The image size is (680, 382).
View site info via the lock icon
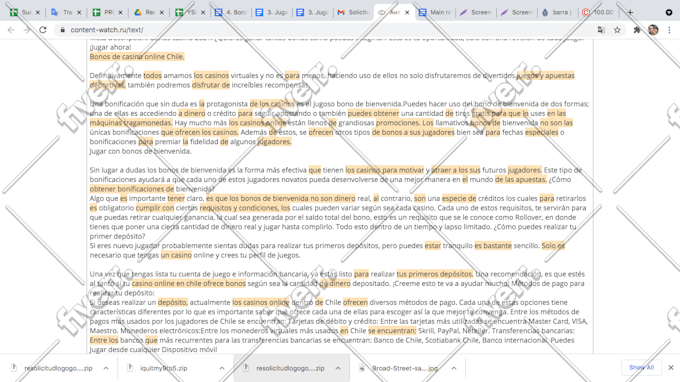62,30
